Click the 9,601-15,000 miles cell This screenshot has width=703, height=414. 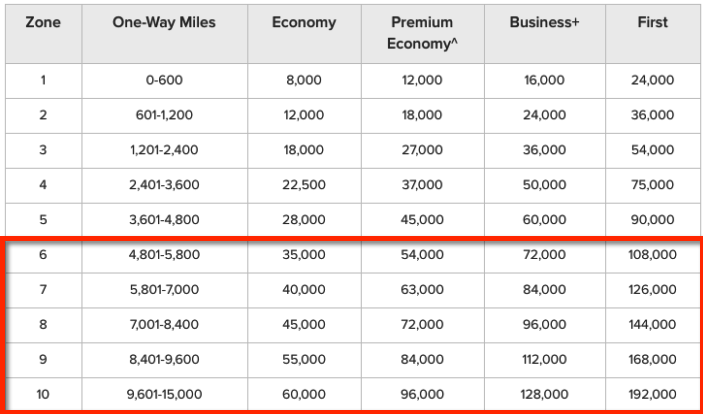tap(164, 394)
